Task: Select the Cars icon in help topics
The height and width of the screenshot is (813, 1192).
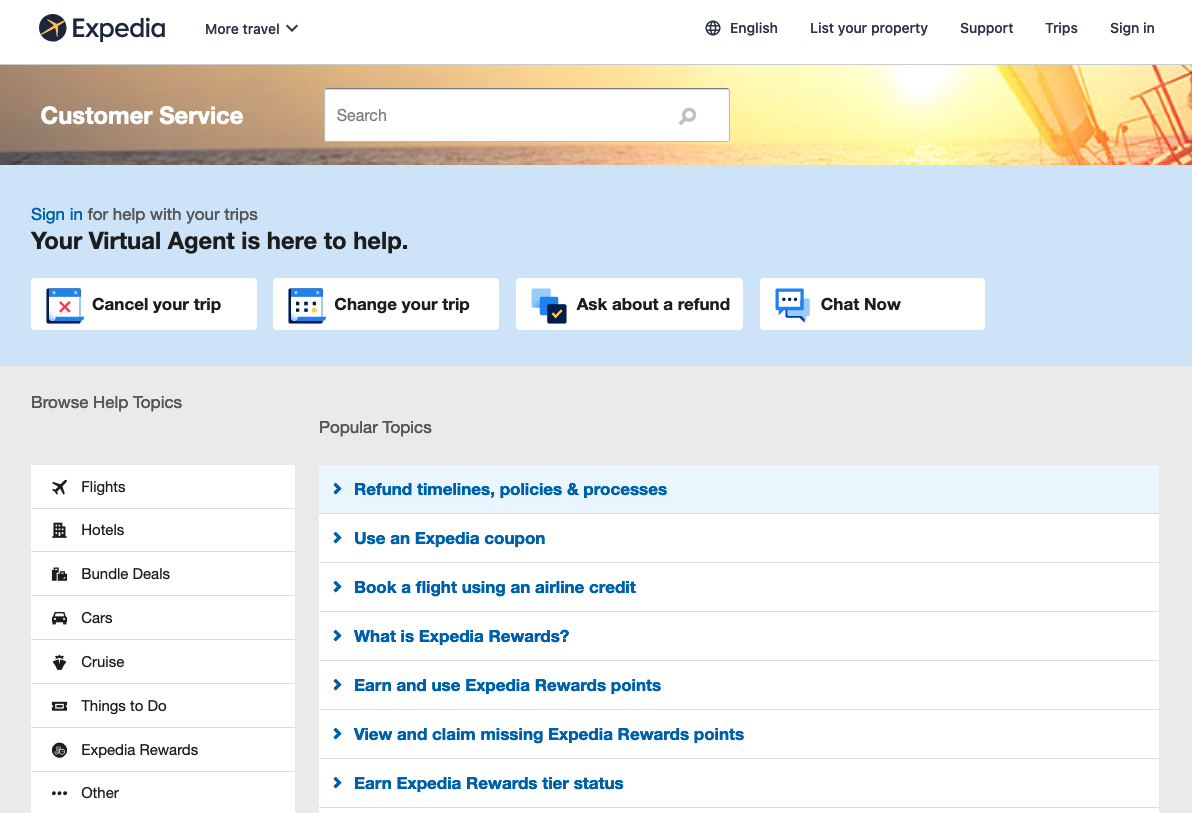Action: [60, 617]
